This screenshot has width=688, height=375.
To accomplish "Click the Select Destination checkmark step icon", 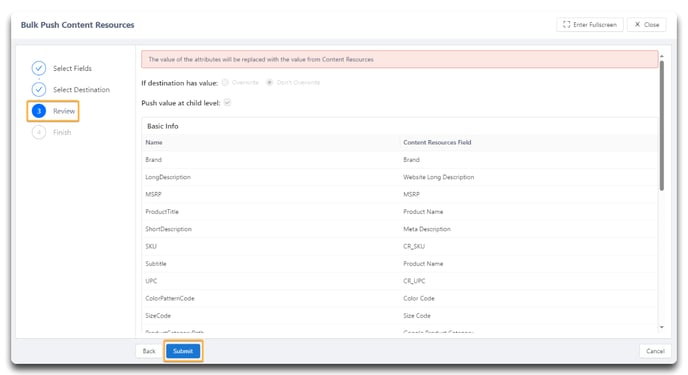I will (x=39, y=89).
